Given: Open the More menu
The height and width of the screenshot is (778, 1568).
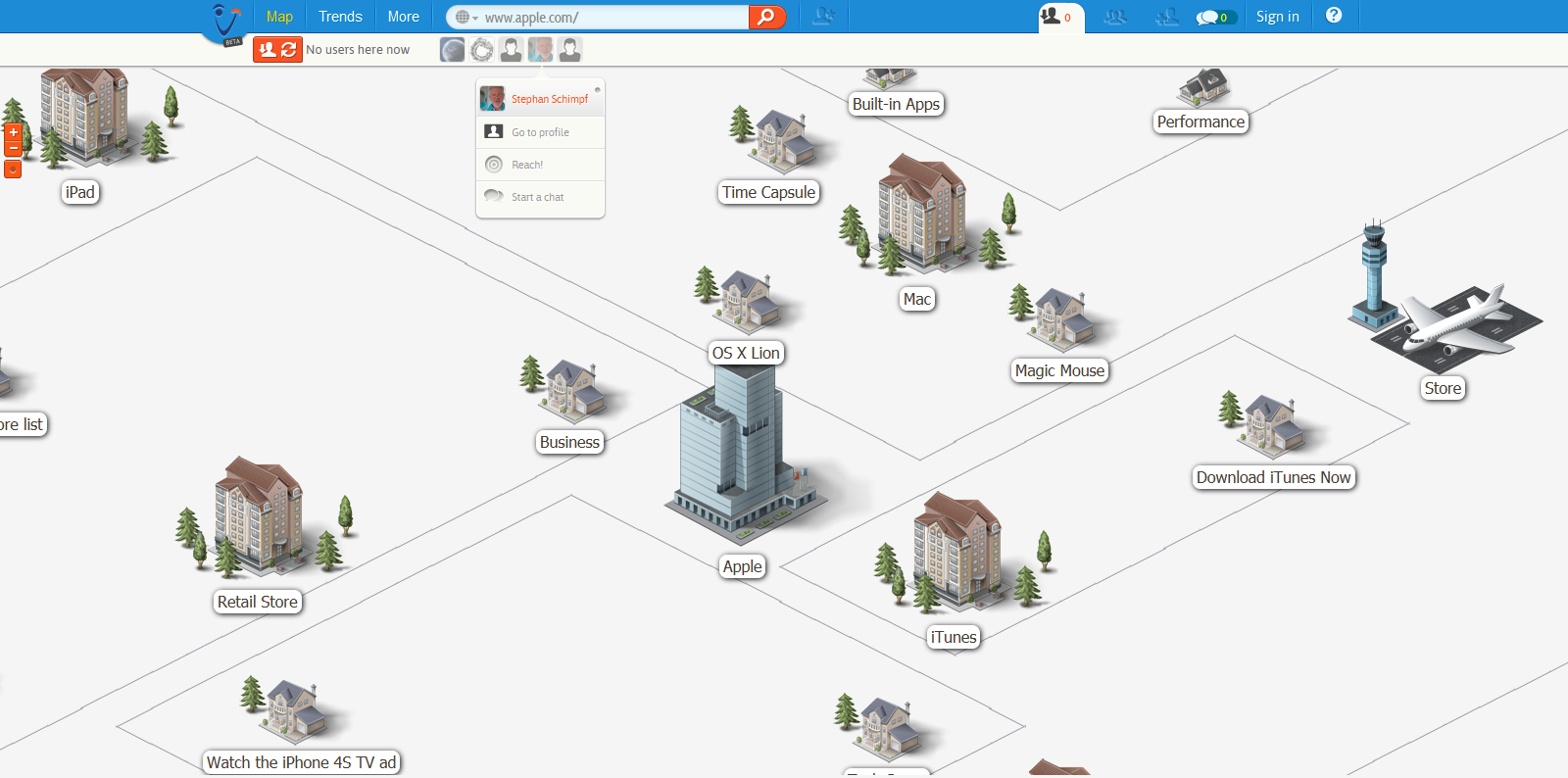Looking at the screenshot, I should (403, 17).
